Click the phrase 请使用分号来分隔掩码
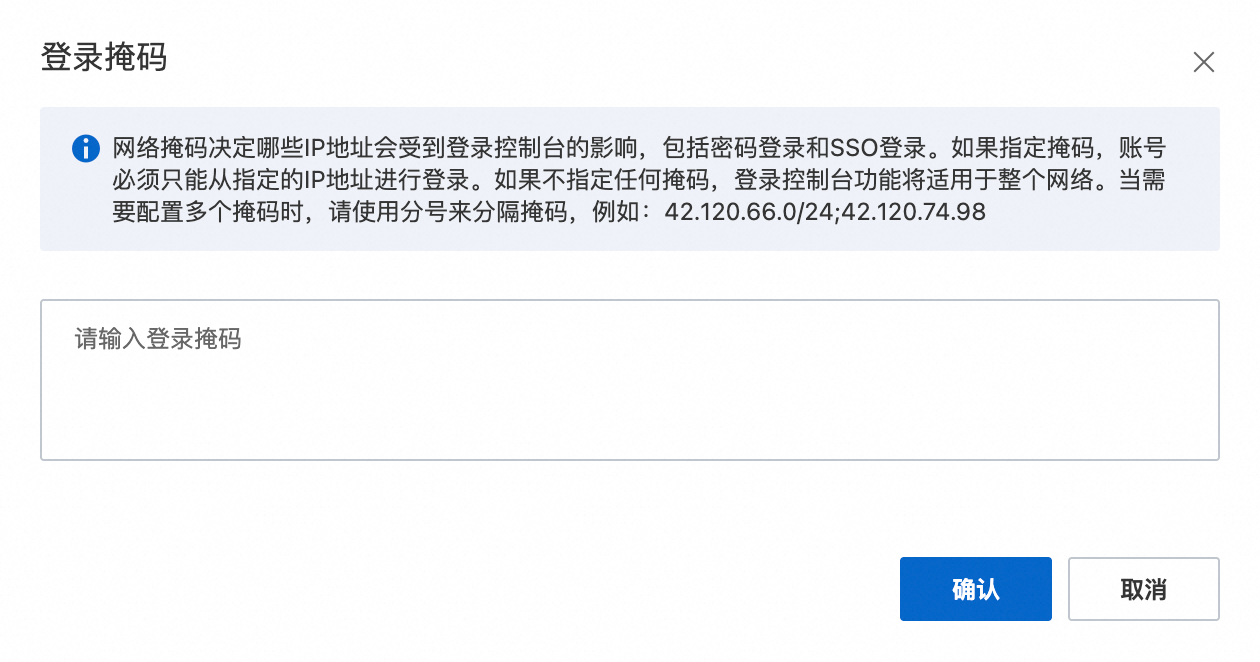This screenshot has width=1260, height=662. (447, 213)
